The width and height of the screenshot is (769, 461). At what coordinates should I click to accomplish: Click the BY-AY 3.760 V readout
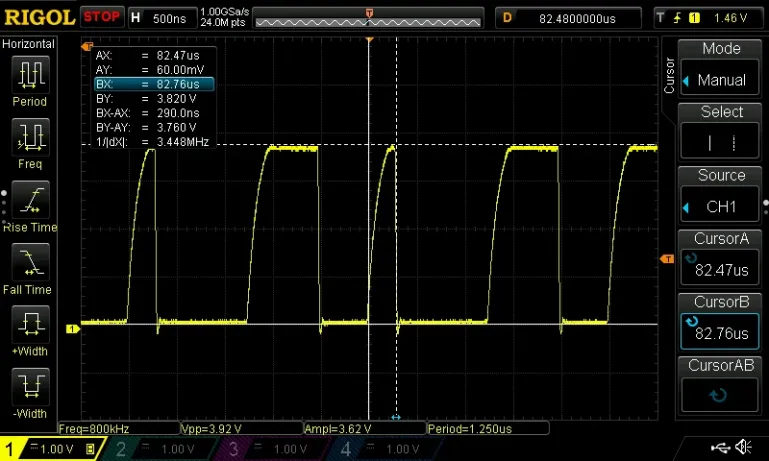tap(154, 128)
